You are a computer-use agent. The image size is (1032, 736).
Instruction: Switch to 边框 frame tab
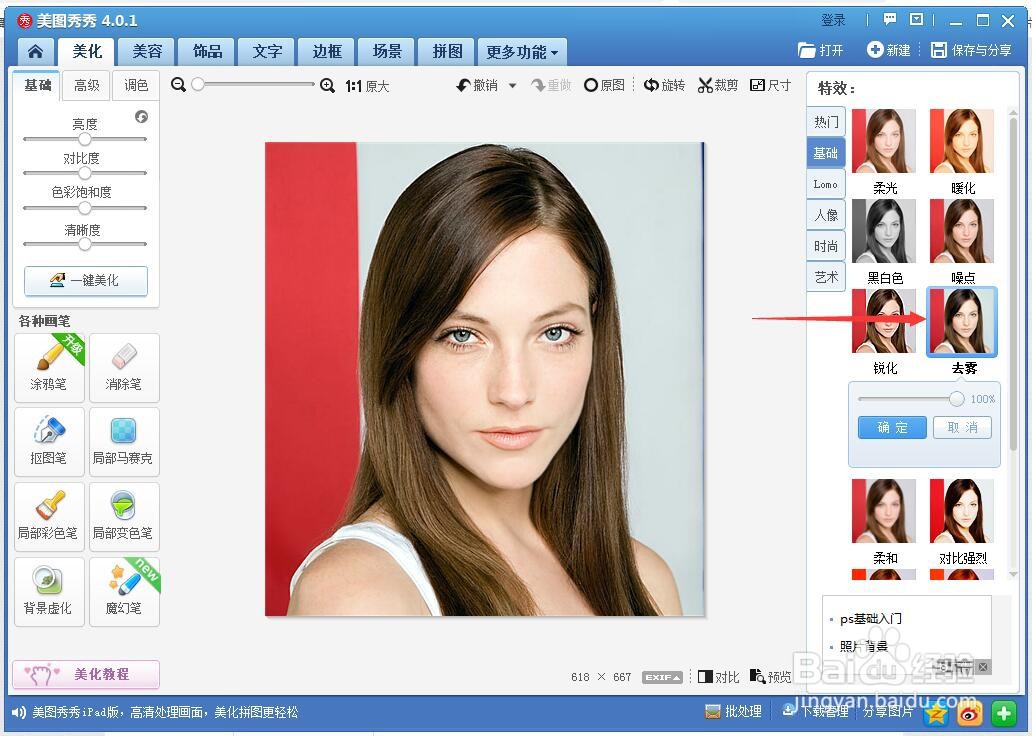[x=327, y=51]
